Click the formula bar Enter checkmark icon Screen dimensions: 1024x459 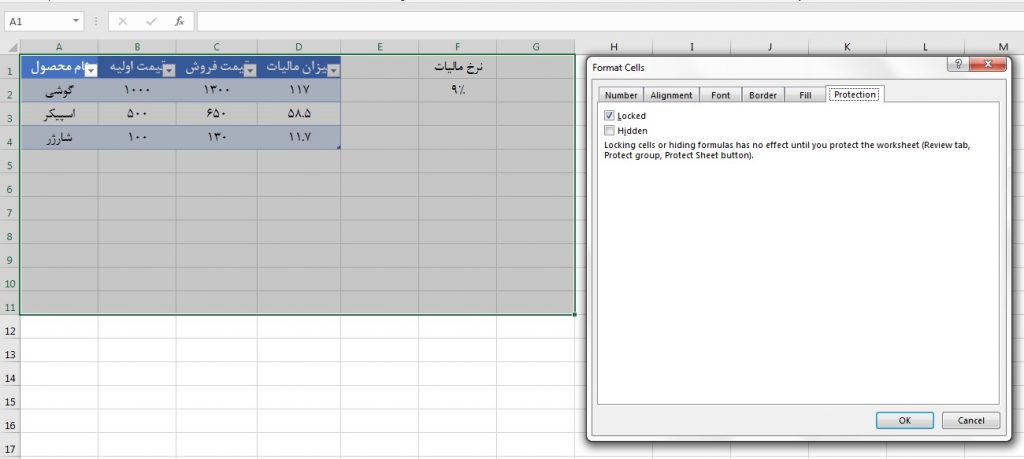point(152,22)
